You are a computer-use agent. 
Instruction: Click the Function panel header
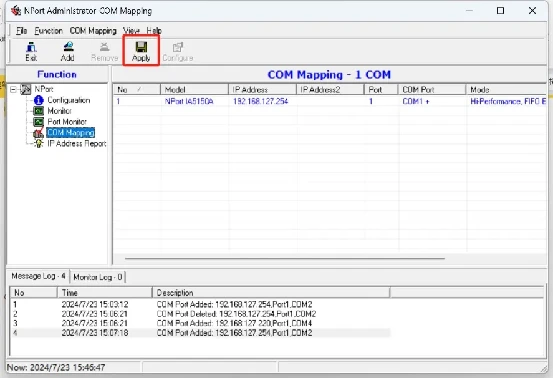pos(57,75)
